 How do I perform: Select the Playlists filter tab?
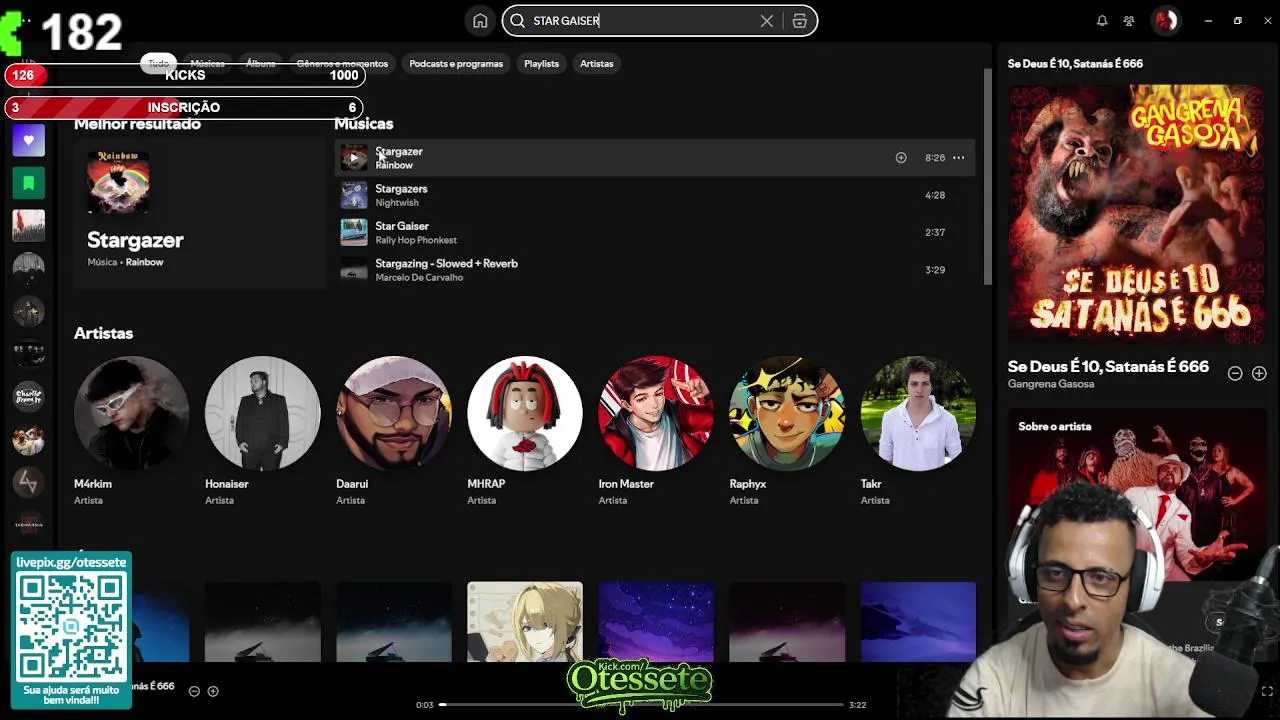coord(542,63)
